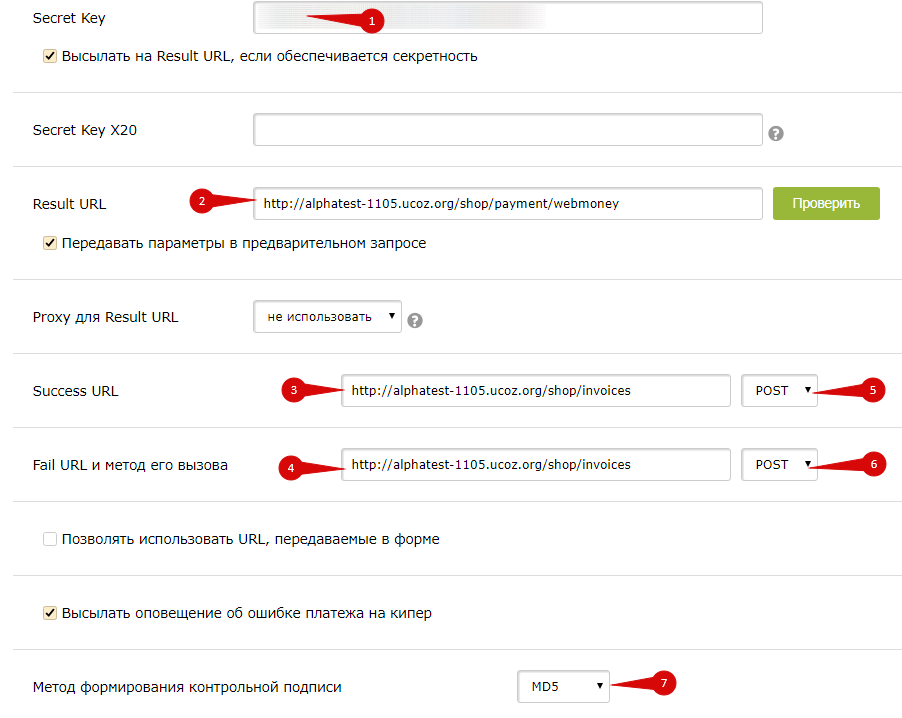Focus the Secret Key X20 field
Viewport: 902px width, 718px height.
coord(507,130)
